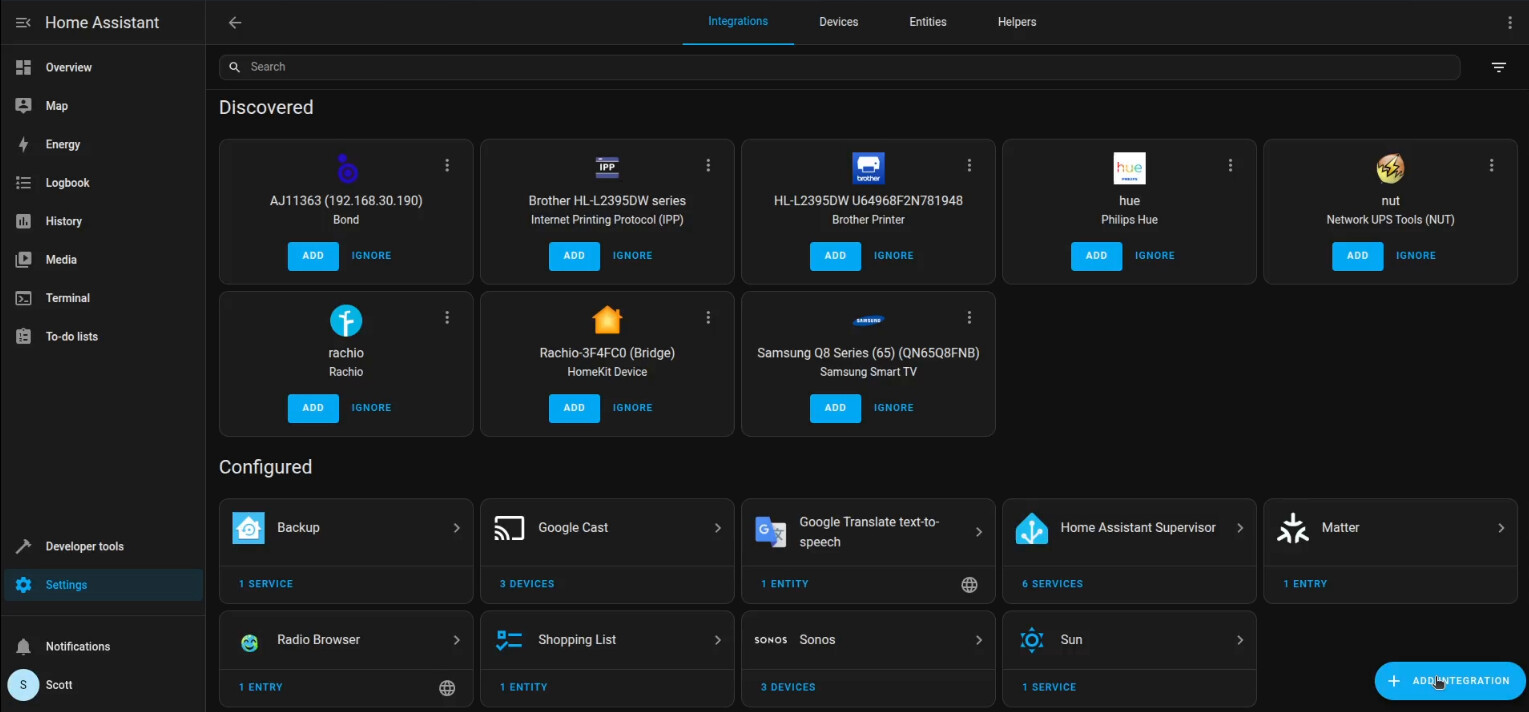
Task: Open the filter options icon
Action: pyautogui.click(x=1498, y=67)
